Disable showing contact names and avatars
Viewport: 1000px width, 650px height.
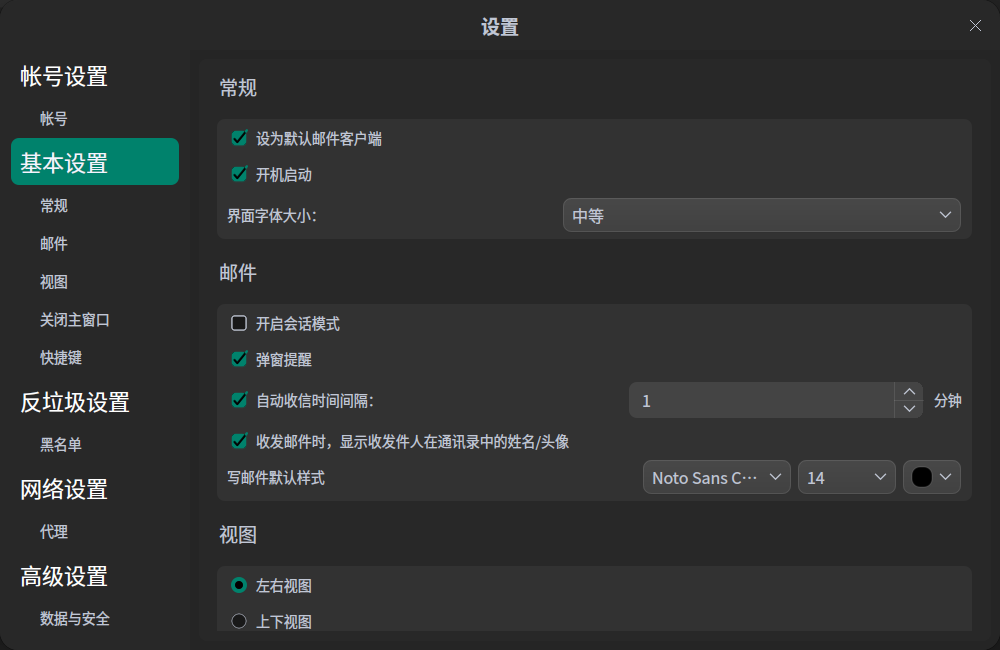(239, 441)
